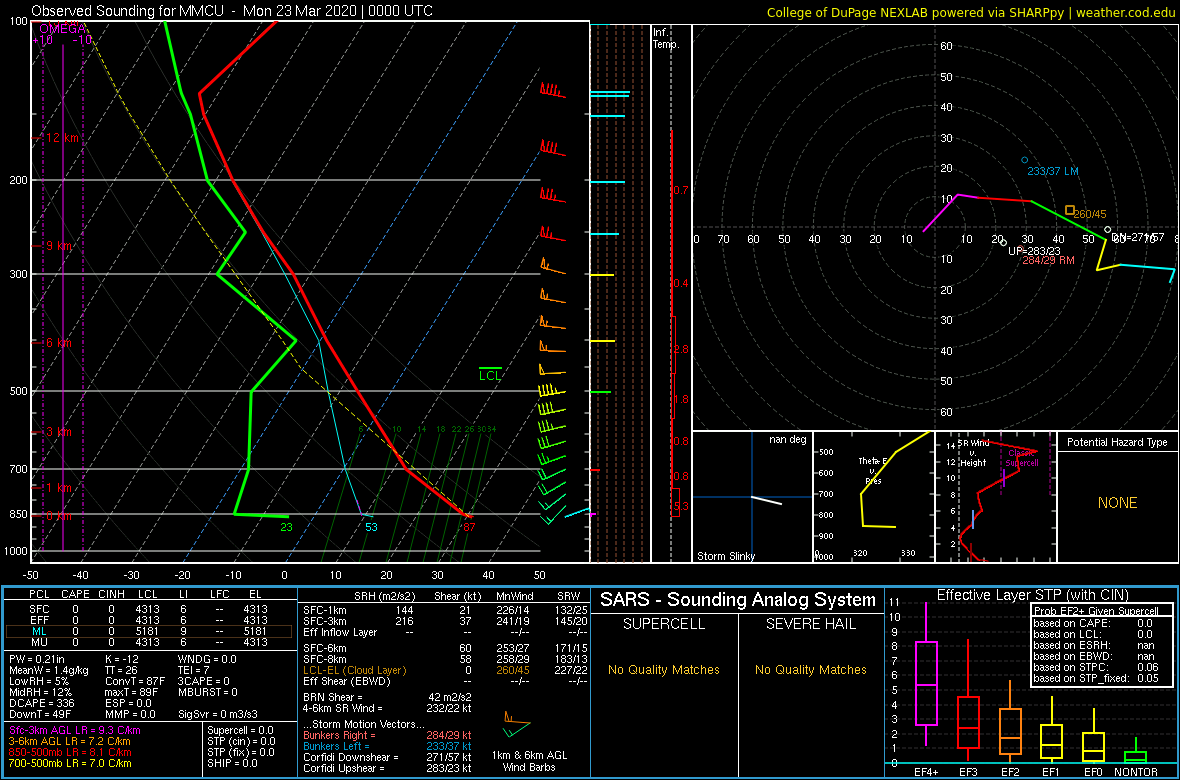Screen dimensions: 1180x780
Task: Click the cyan wetbulb value 53
Action: coord(371,528)
